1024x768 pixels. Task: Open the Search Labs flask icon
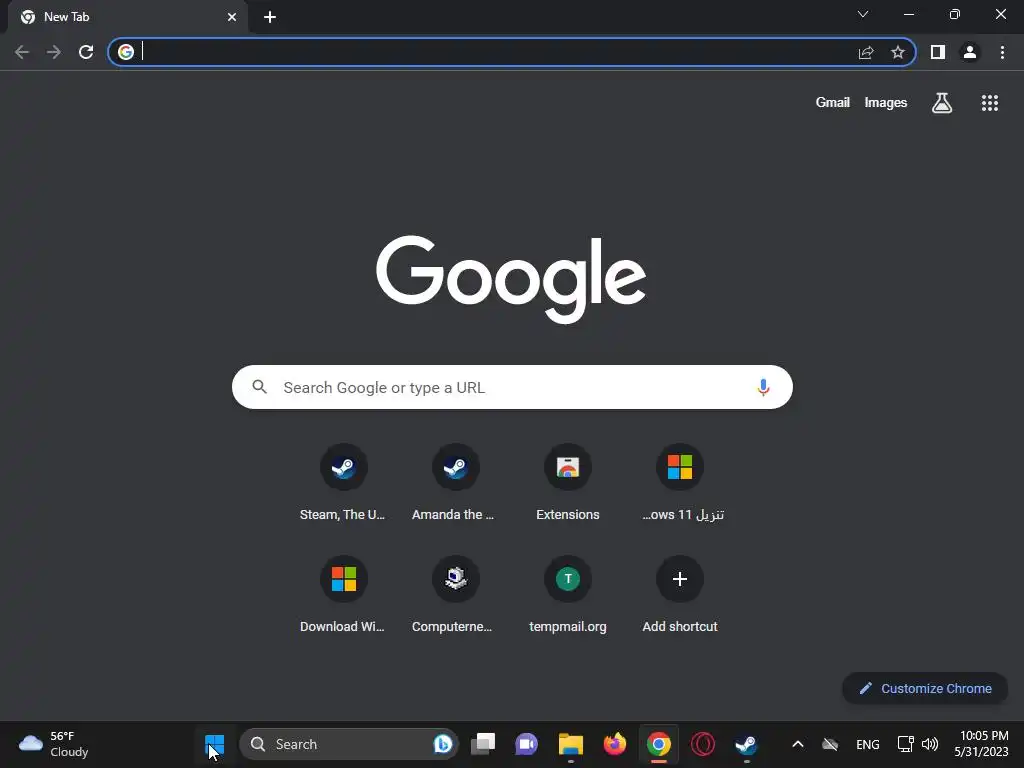pos(942,103)
